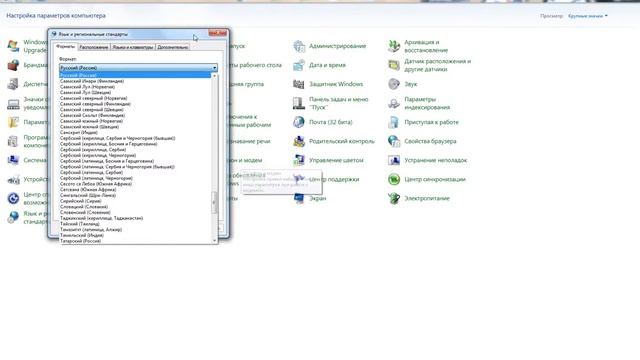This screenshot has height=360, width=640.
Task: Click the format list scroll-down arrow
Action: [x=214, y=241]
